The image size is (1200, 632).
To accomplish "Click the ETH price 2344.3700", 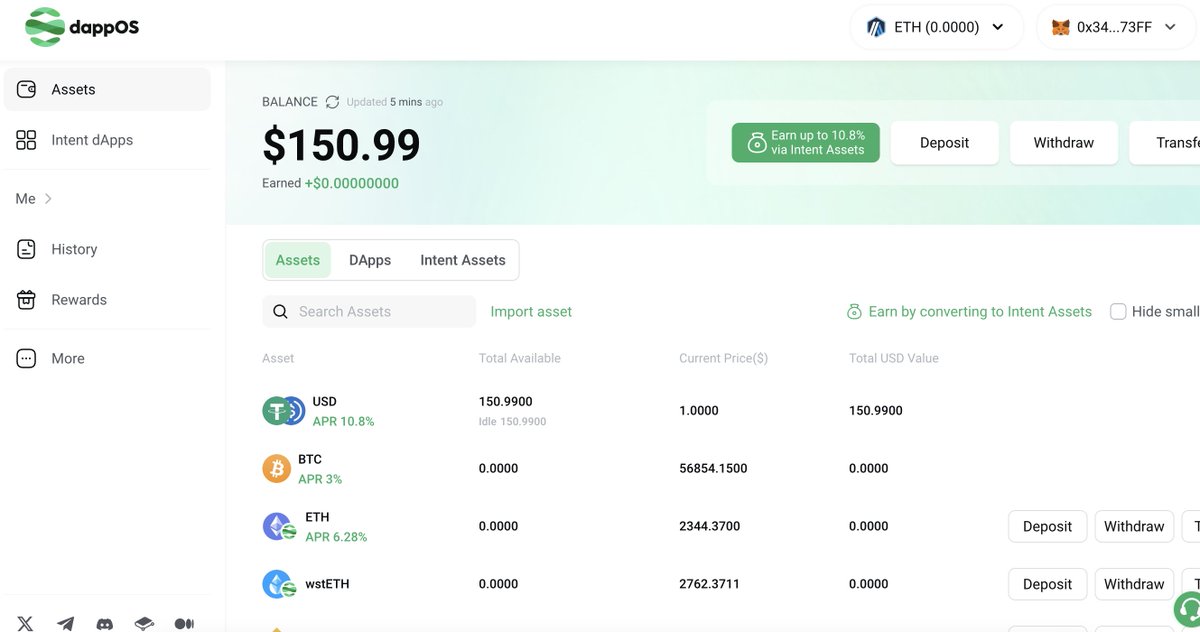I will coord(709,526).
